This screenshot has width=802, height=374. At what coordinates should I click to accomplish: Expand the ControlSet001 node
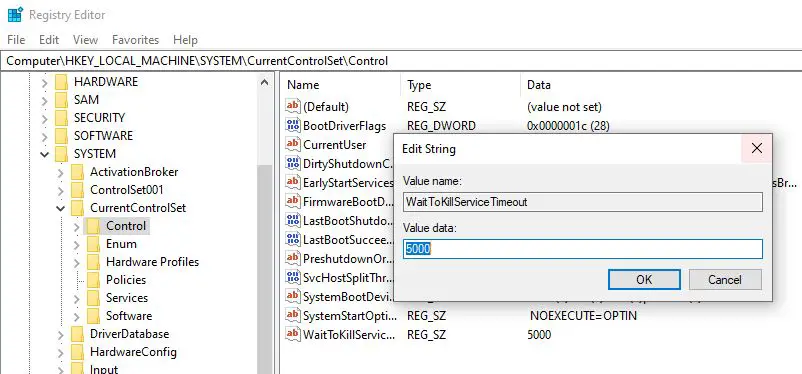[60, 190]
